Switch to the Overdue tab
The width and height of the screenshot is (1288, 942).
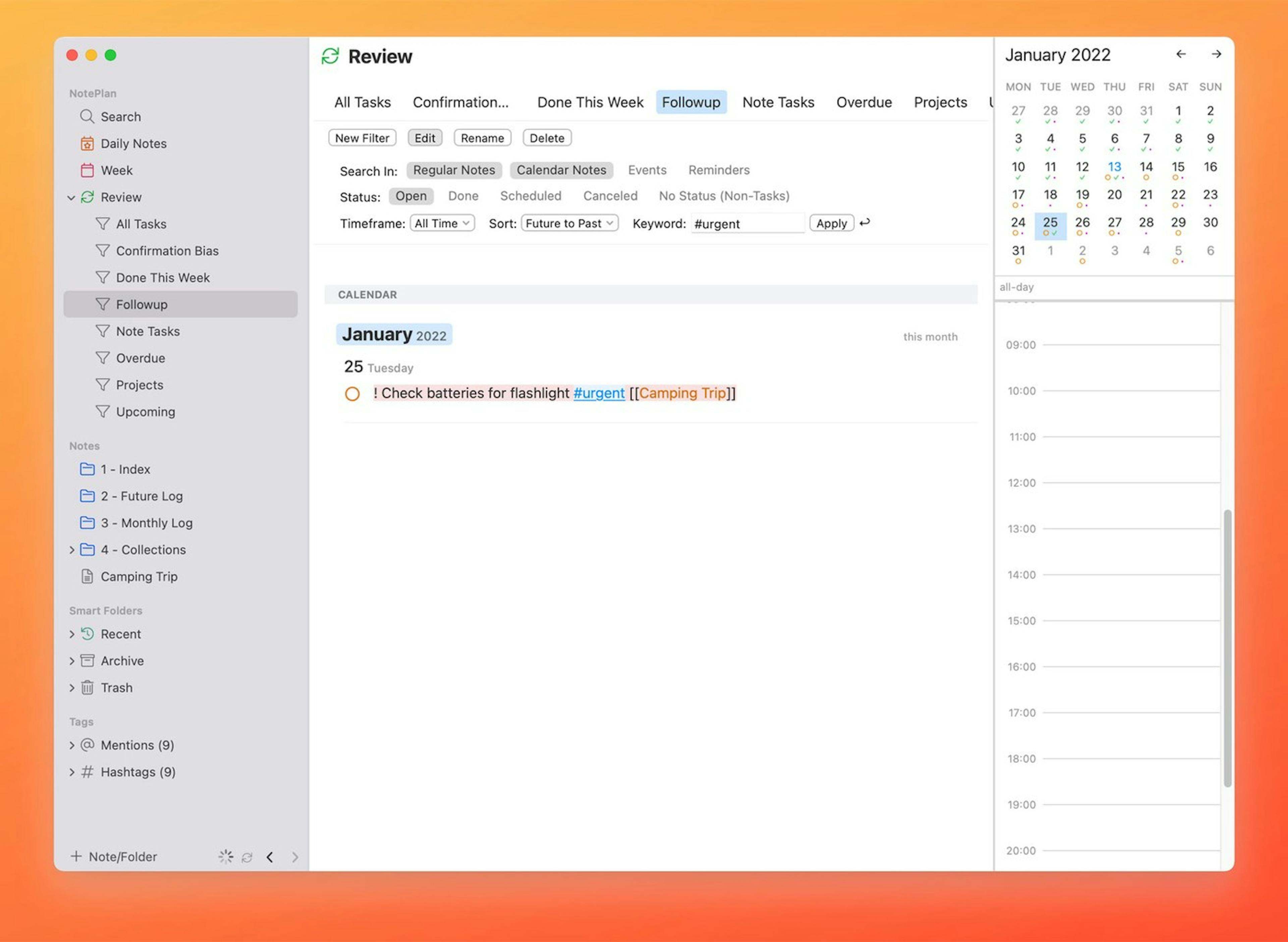(864, 102)
